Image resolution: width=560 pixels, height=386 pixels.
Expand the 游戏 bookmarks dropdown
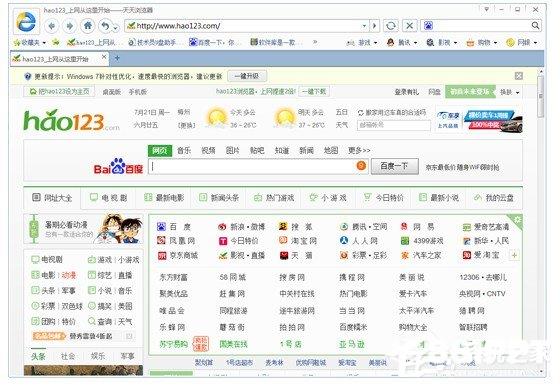pyautogui.click(x=362, y=43)
